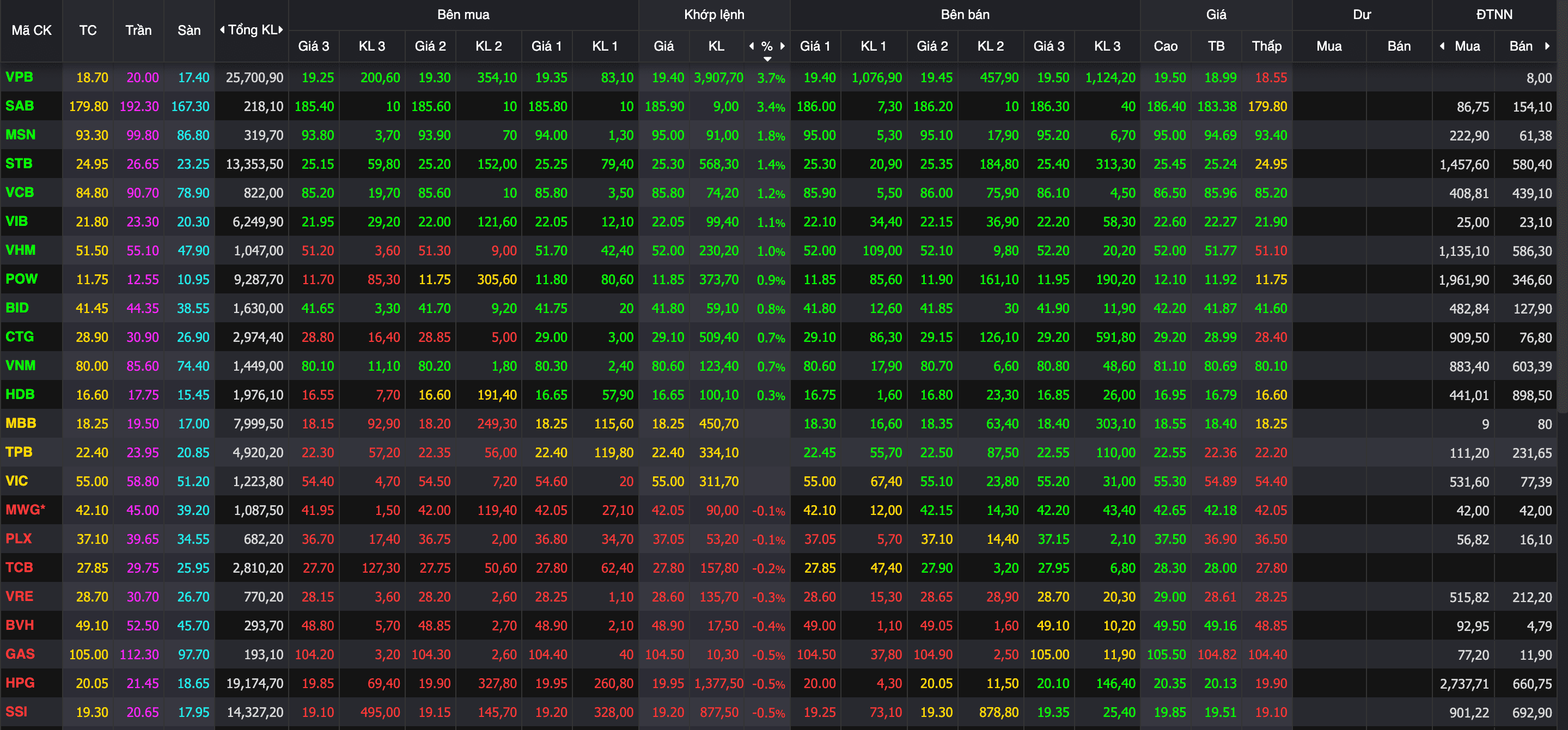Click the left arrow beside ĐTNN Mua
This screenshot has width=1568, height=730.
1442,46
